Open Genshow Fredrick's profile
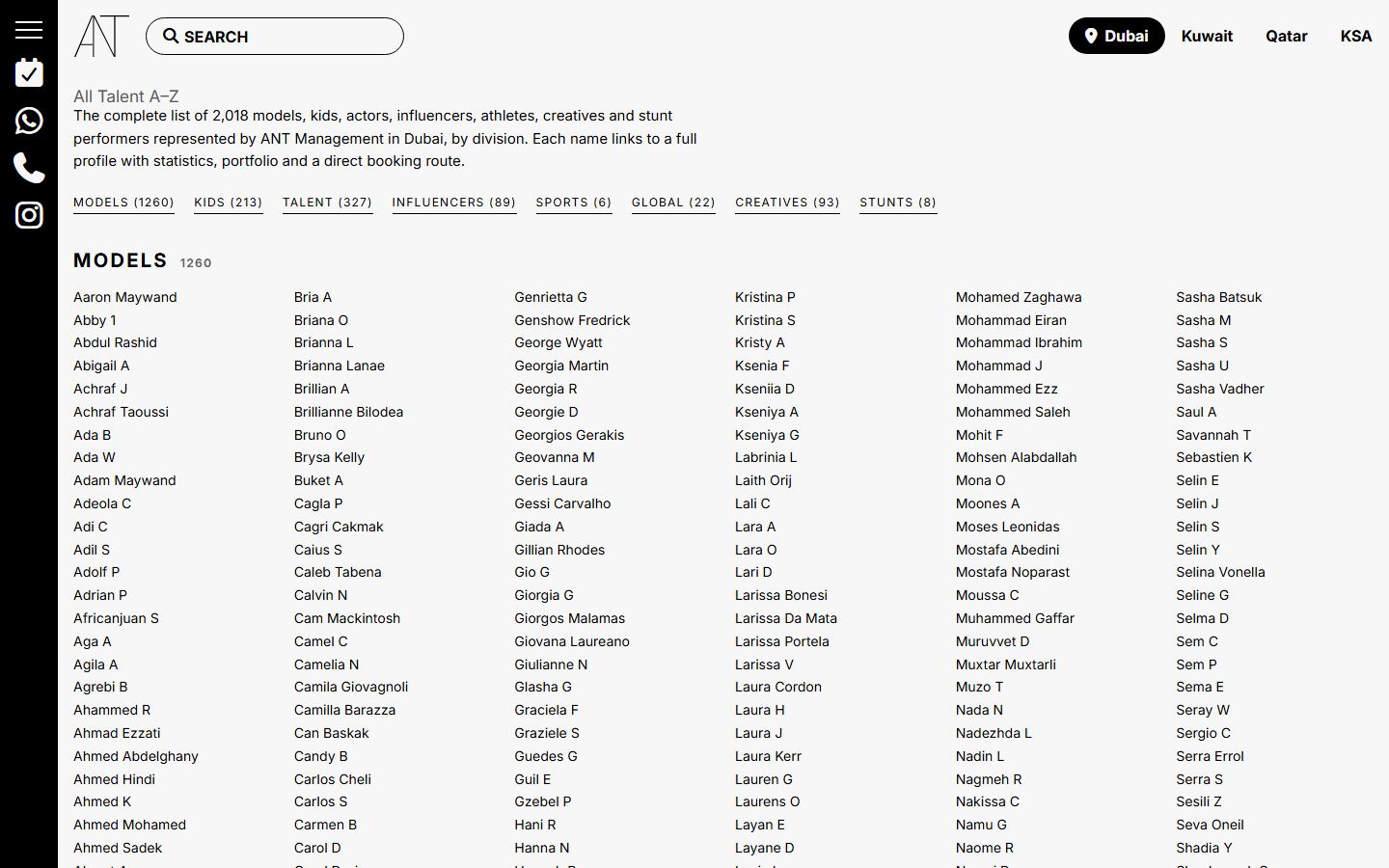The height and width of the screenshot is (868, 1389). tap(572, 320)
